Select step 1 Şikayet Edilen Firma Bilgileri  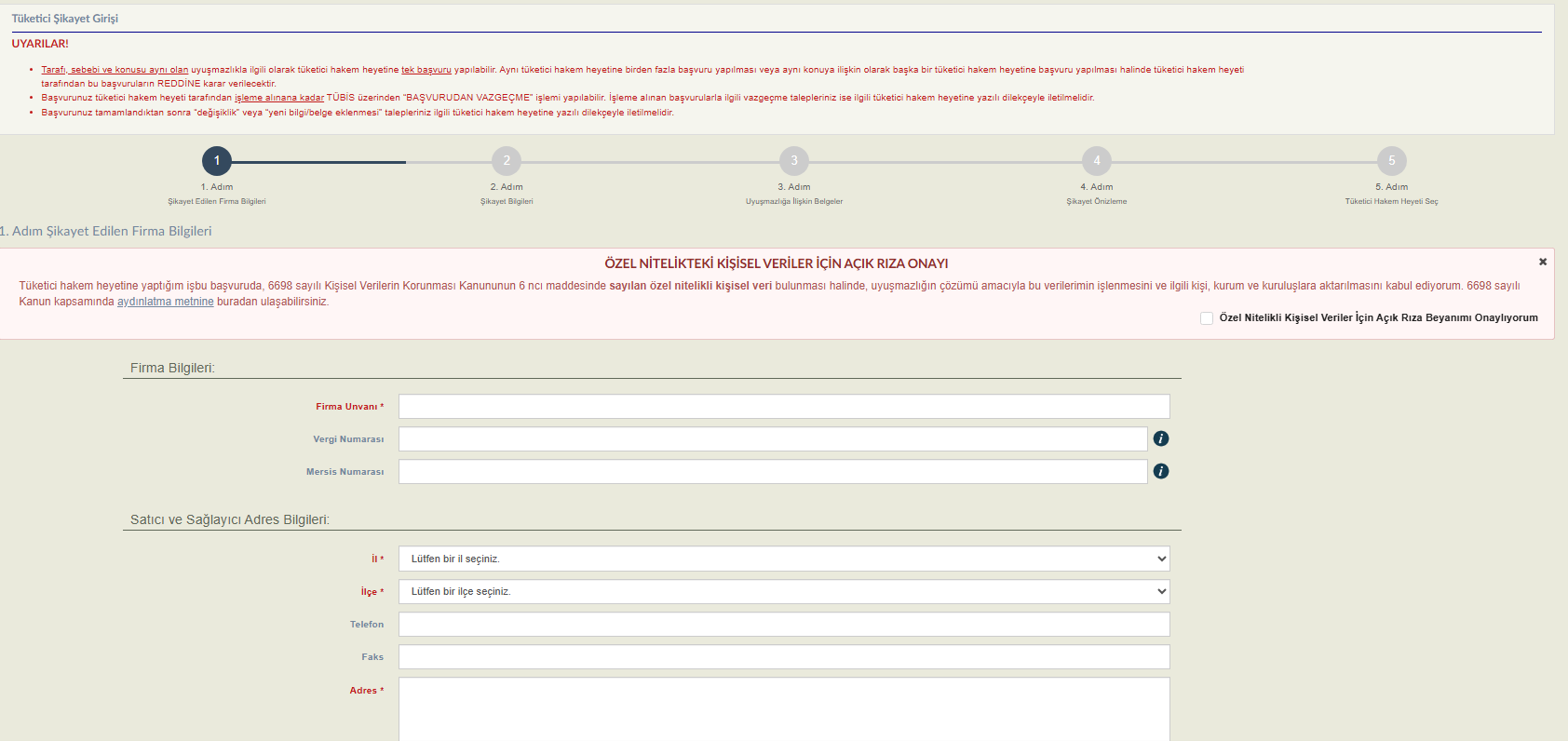click(x=217, y=161)
